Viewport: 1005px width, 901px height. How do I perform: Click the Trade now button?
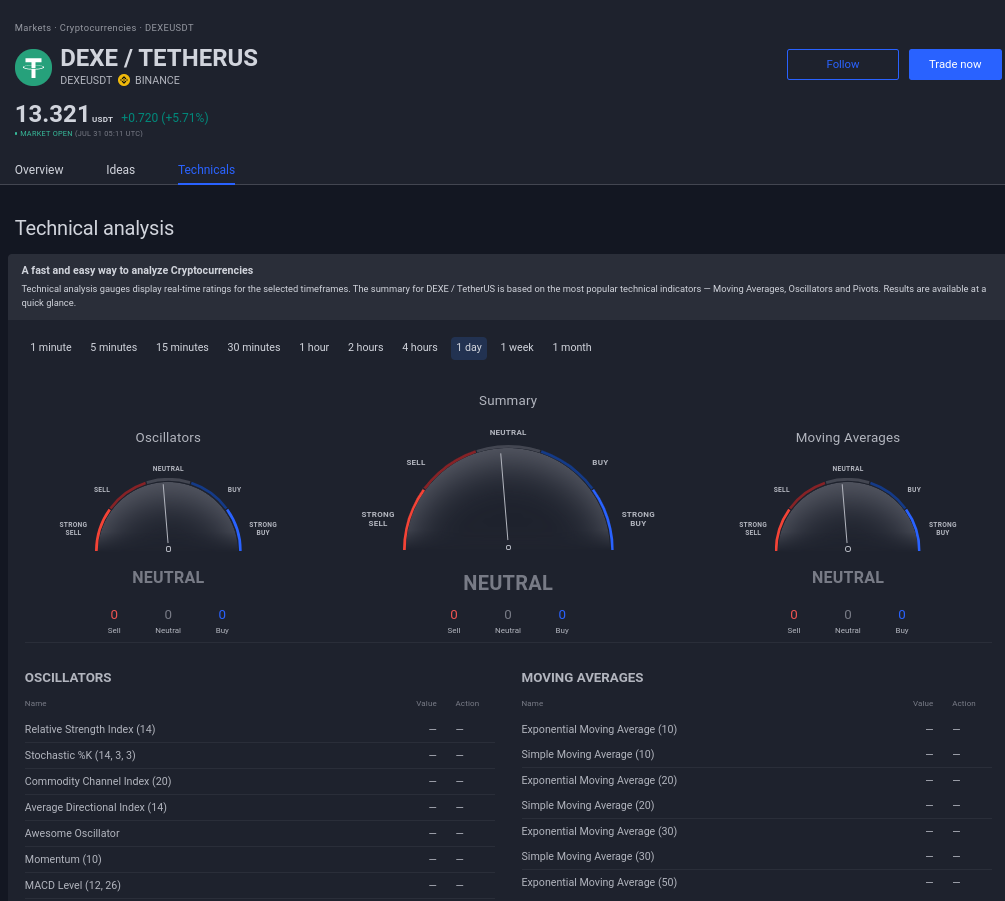[x=955, y=64]
